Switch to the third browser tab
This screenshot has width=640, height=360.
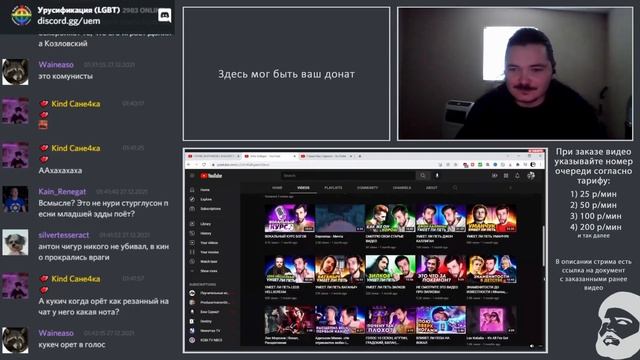[325, 156]
